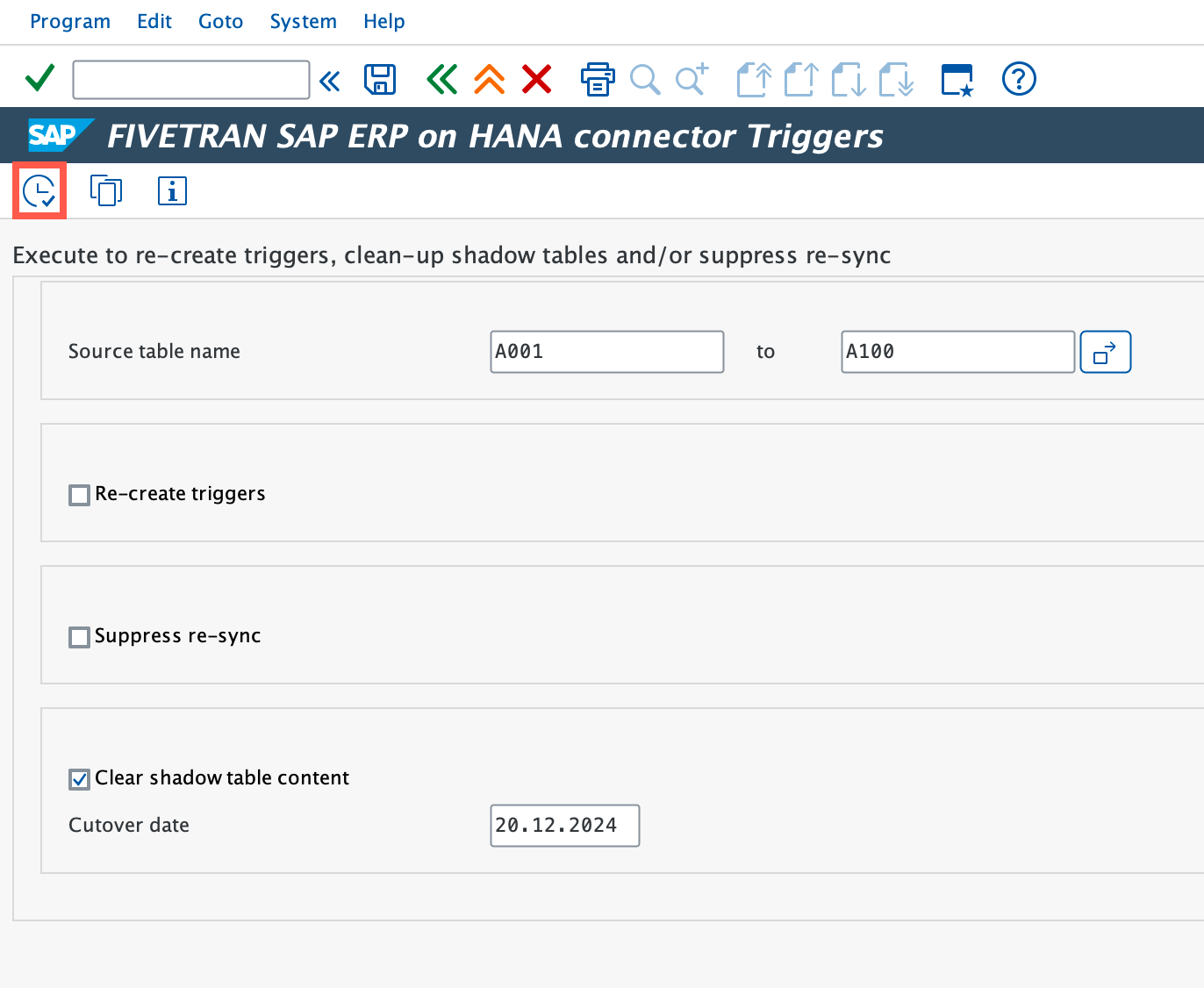Click the SAP logo in title bar
The image size is (1204, 988).
[x=60, y=135]
